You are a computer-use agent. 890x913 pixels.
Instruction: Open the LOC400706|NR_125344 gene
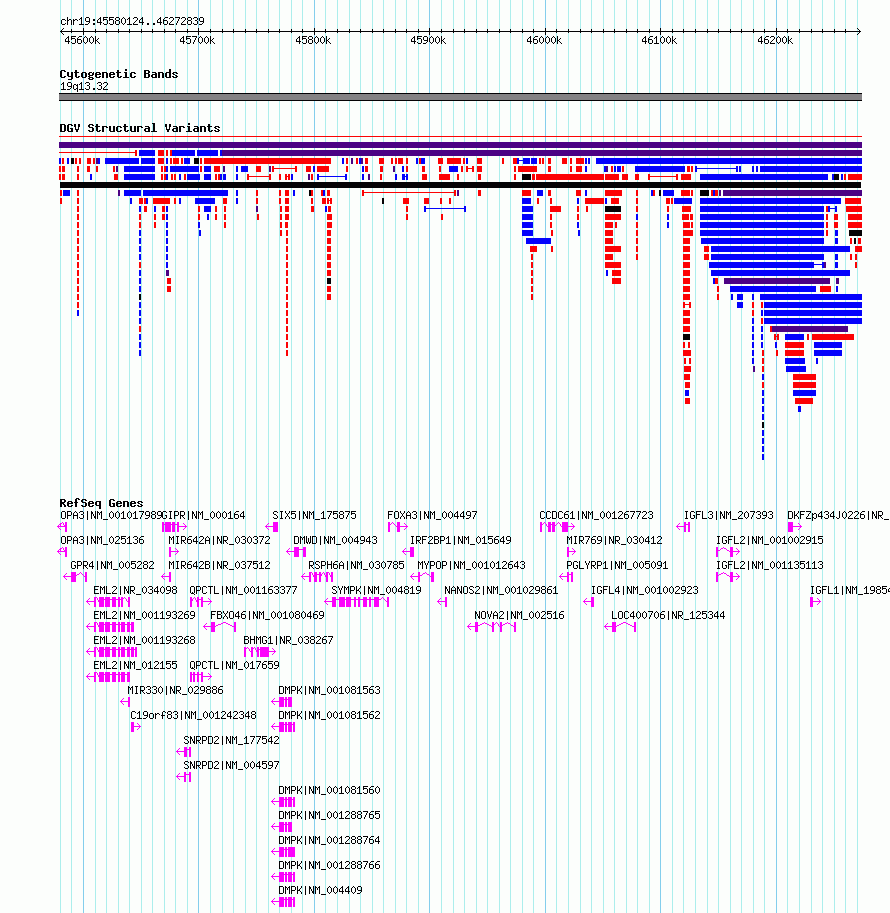pyautogui.click(x=668, y=615)
